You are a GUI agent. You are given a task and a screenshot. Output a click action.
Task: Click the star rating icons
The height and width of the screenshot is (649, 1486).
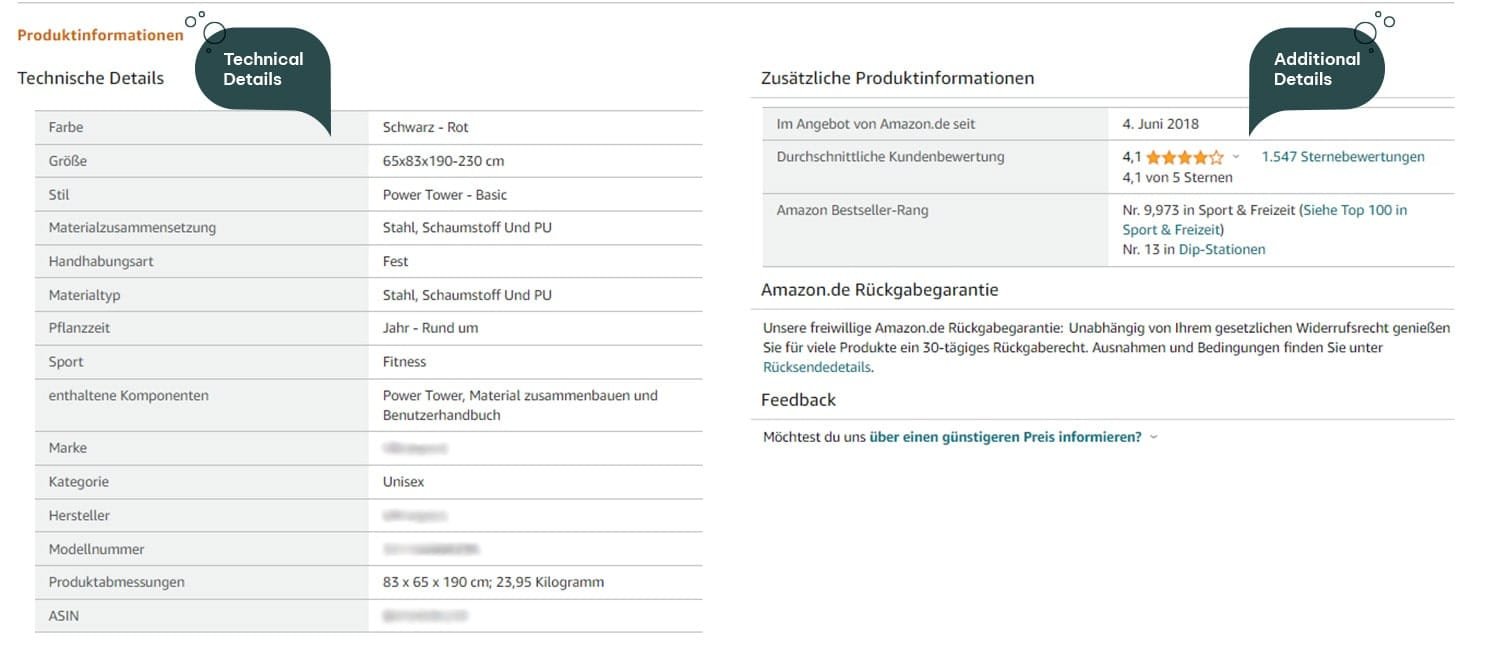(1184, 157)
